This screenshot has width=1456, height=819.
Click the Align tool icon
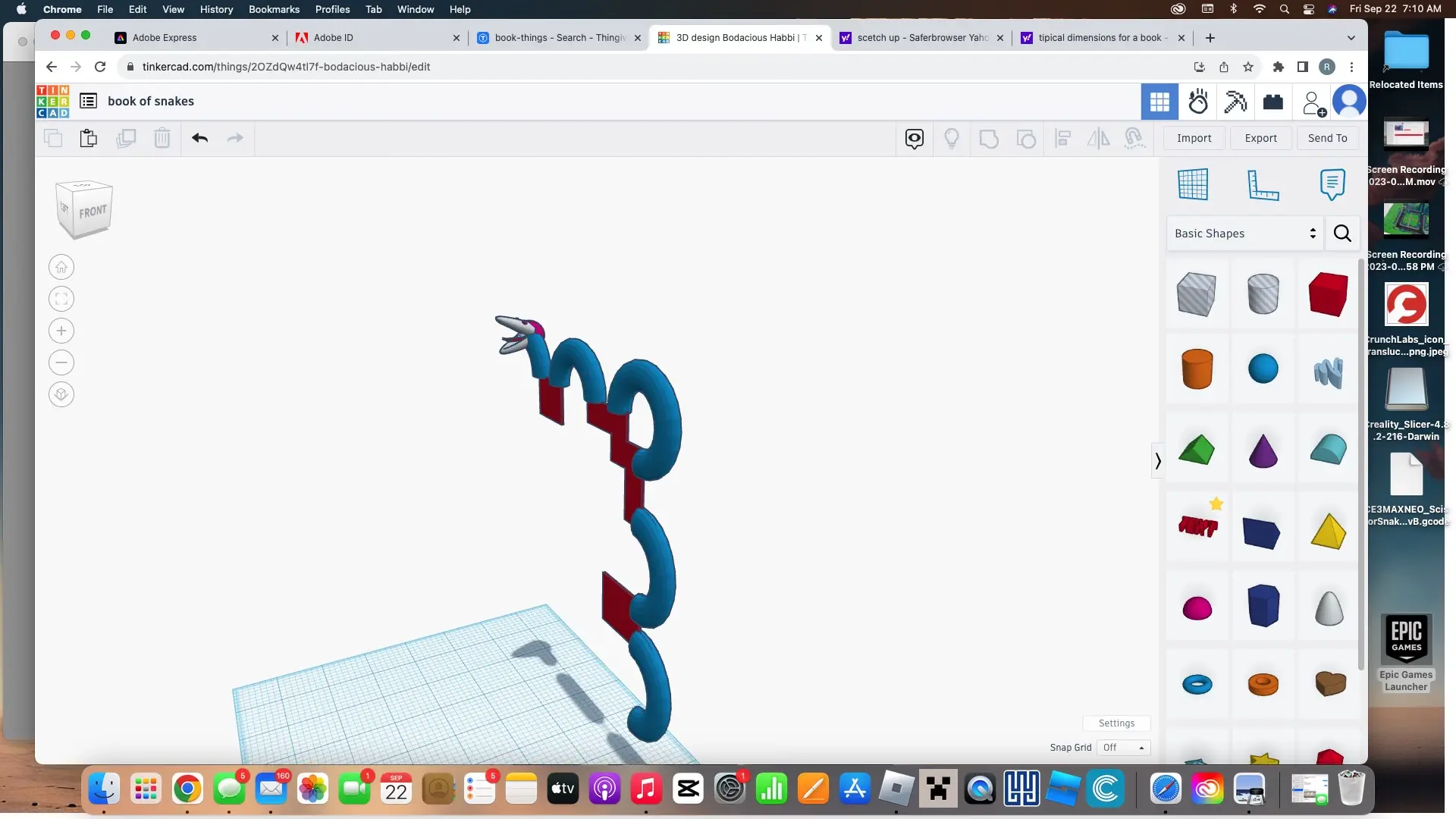pos(1063,139)
